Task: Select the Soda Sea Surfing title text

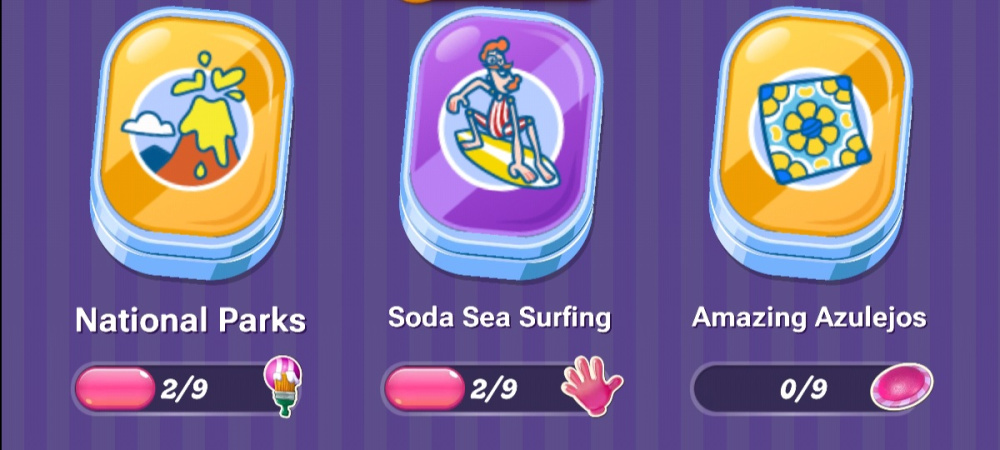Action: click(x=499, y=317)
